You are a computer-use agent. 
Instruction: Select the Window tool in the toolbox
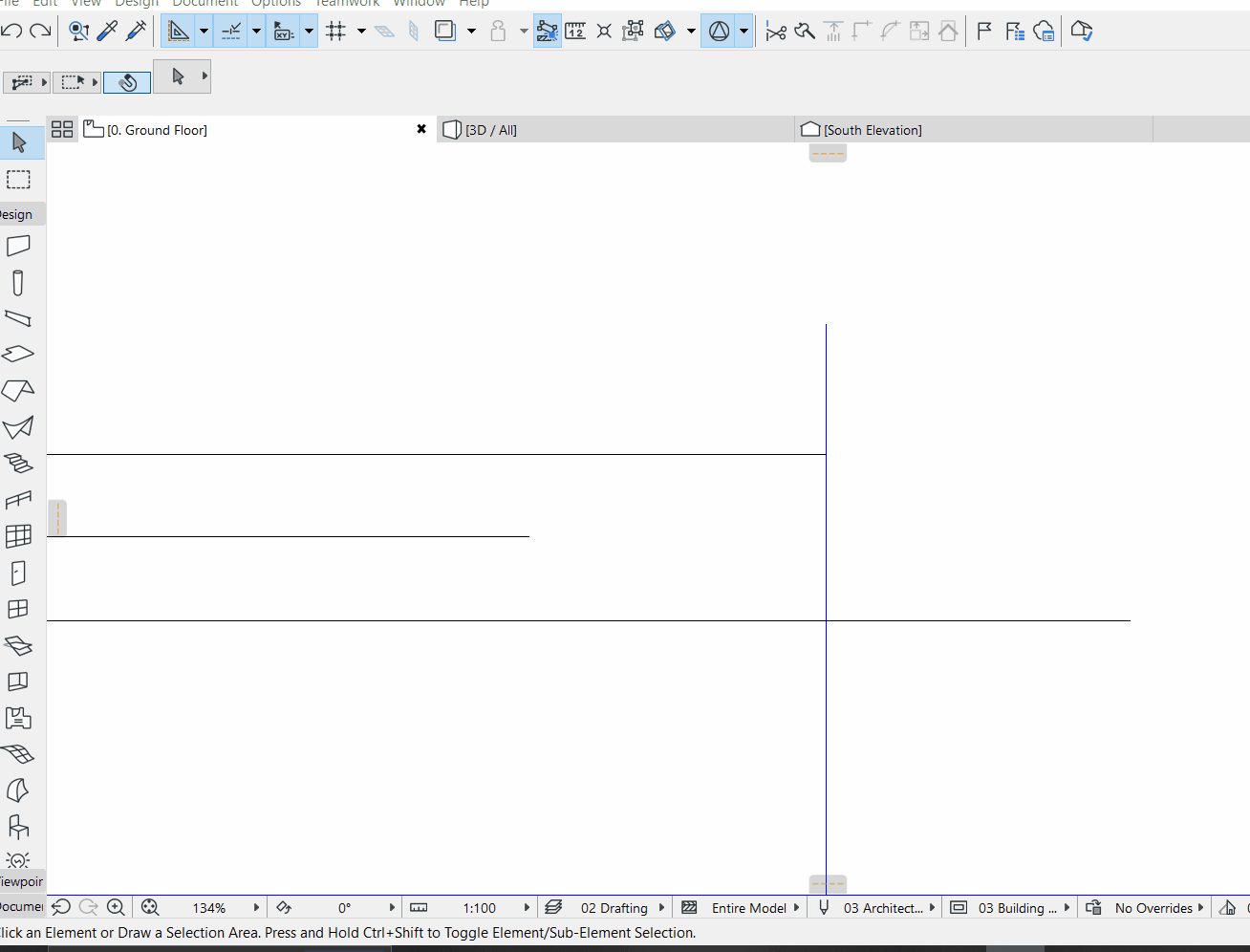pos(18,609)
